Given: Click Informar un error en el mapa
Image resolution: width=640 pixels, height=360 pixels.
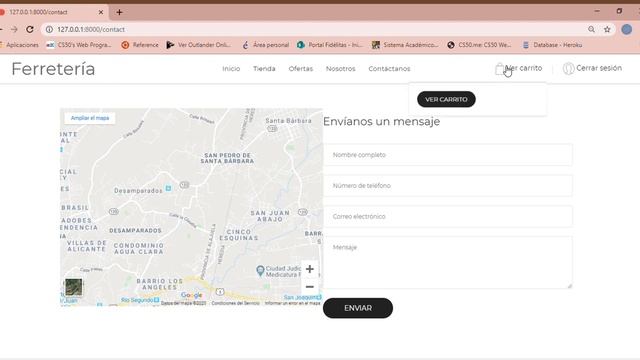Looking at the screenshot, I should pyautogui.click(x=292, y=303).
